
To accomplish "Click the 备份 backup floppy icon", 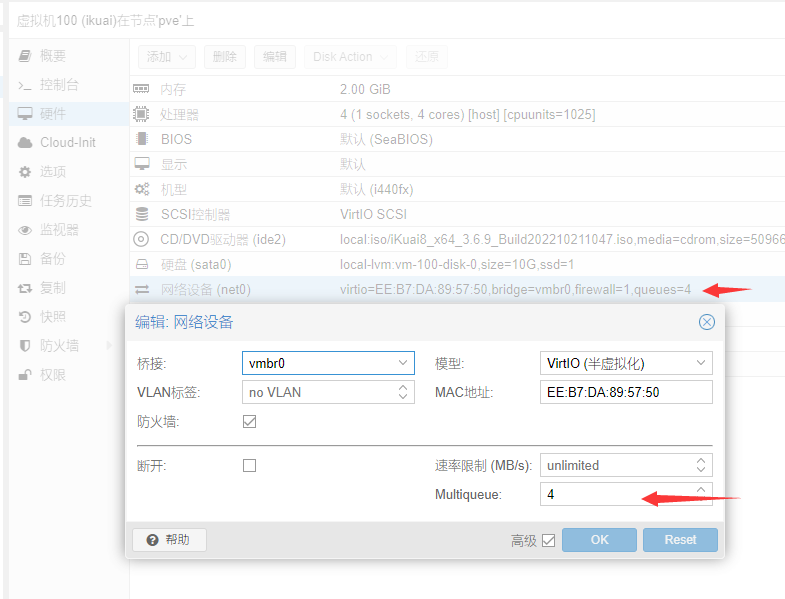I will tap(25, 259).
